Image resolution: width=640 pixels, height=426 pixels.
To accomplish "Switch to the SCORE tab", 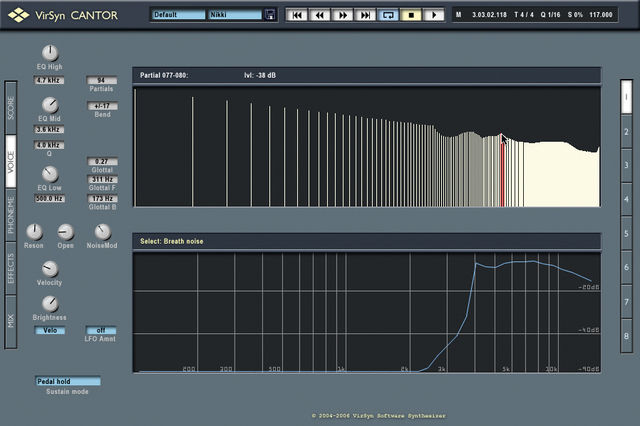I will 11,108.
